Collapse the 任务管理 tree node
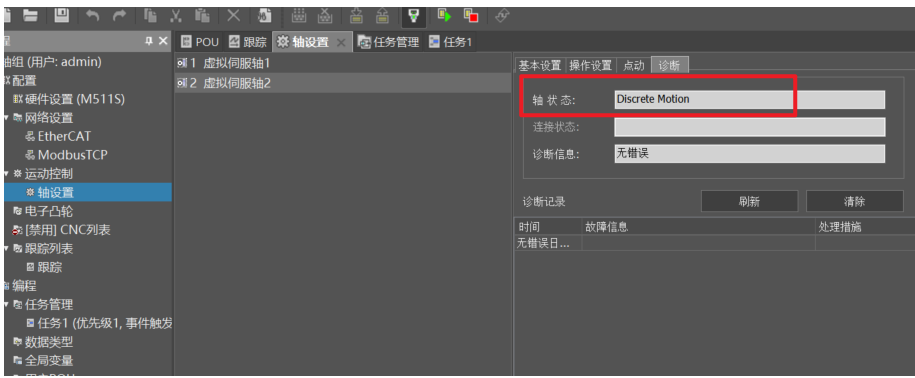 tap(6, 304)
